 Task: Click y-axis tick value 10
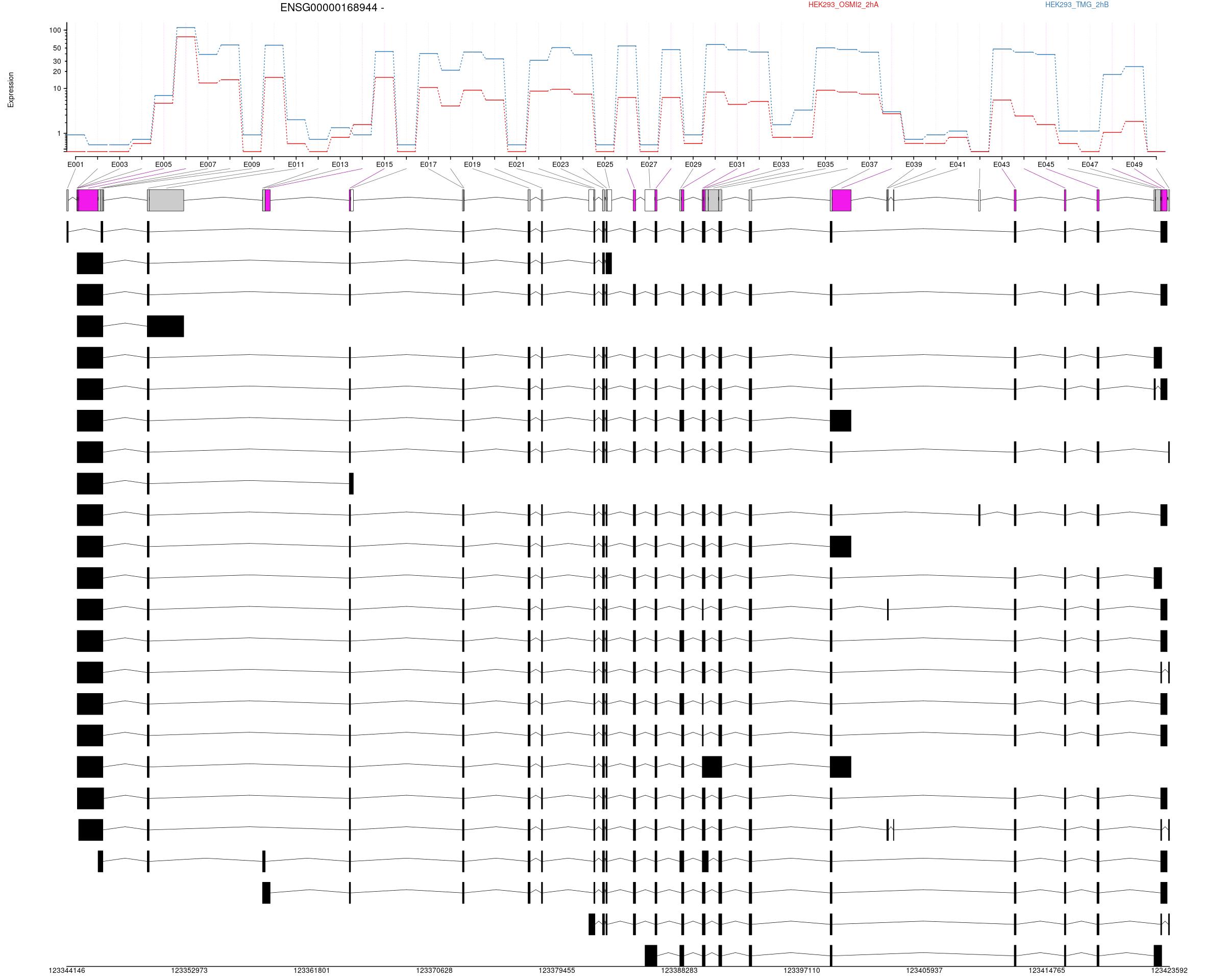[x=57, y=89]
